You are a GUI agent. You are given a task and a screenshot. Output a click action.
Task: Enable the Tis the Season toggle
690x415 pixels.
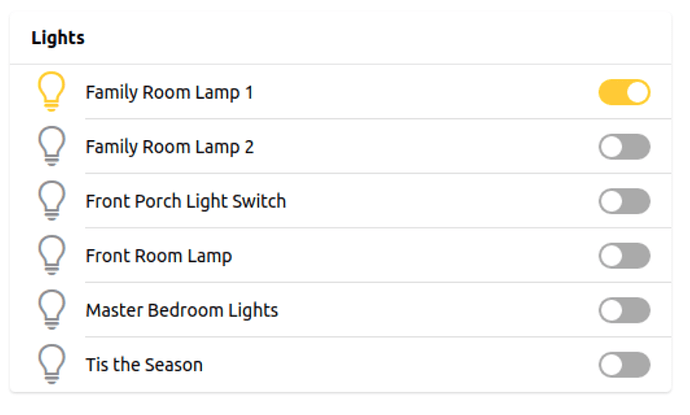[x=624, y=365]
